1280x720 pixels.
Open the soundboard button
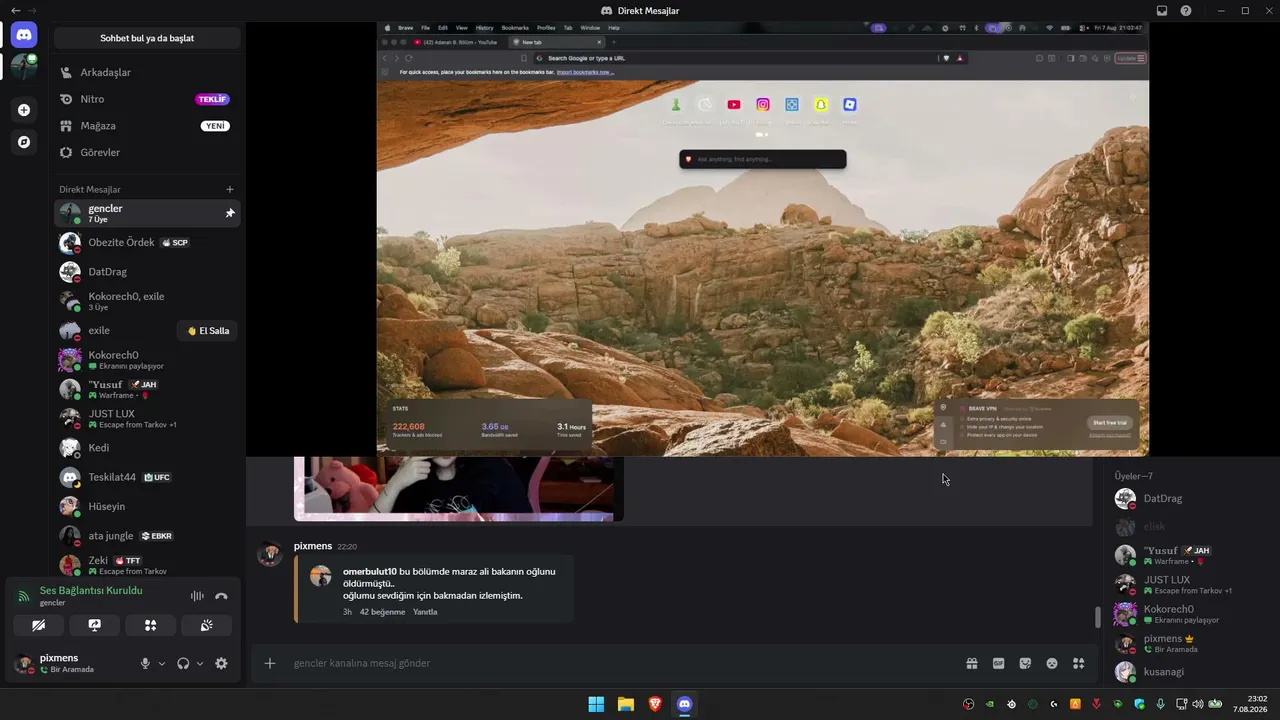(x=207, y=625)
